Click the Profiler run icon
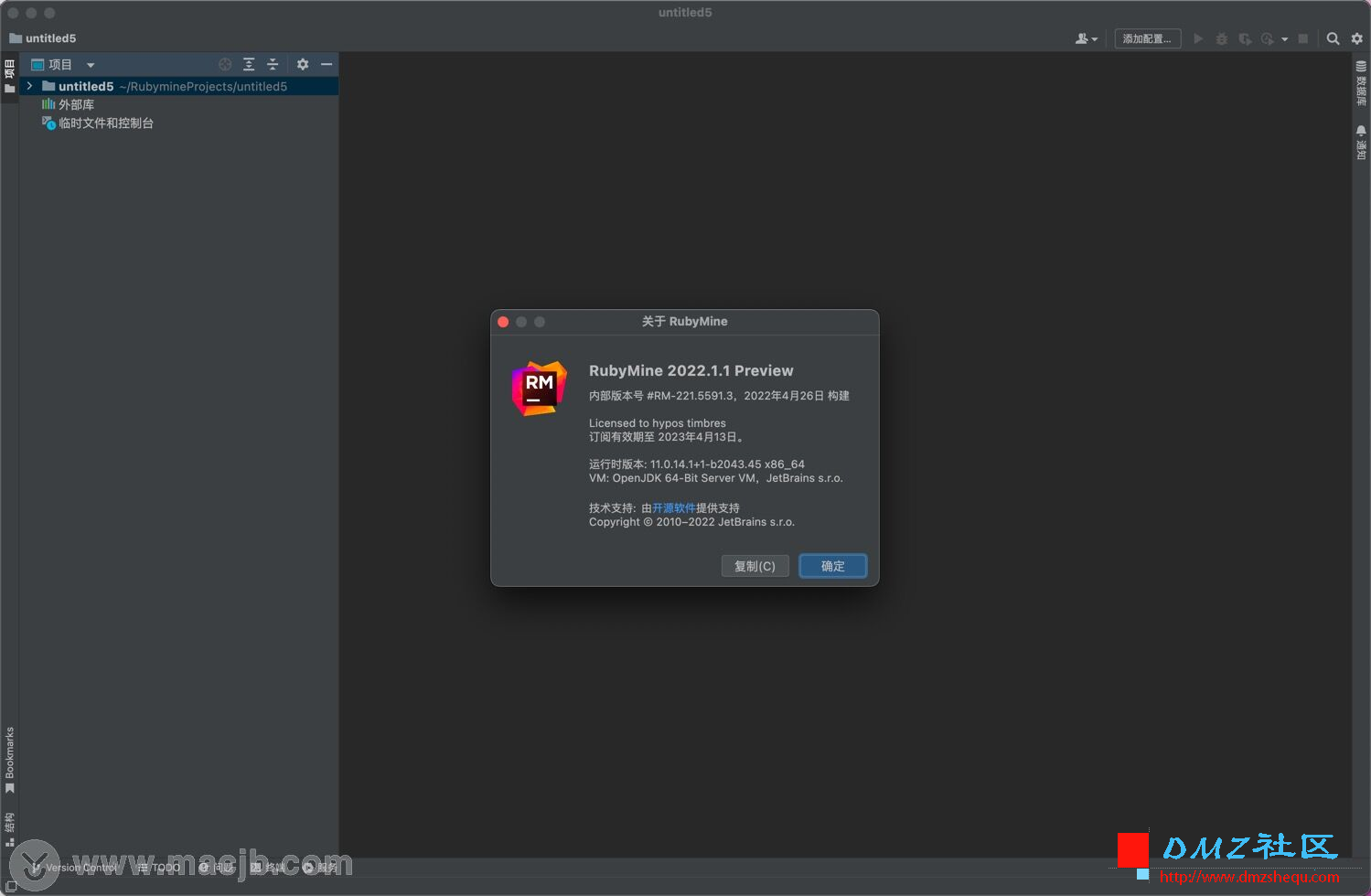 1268,38
